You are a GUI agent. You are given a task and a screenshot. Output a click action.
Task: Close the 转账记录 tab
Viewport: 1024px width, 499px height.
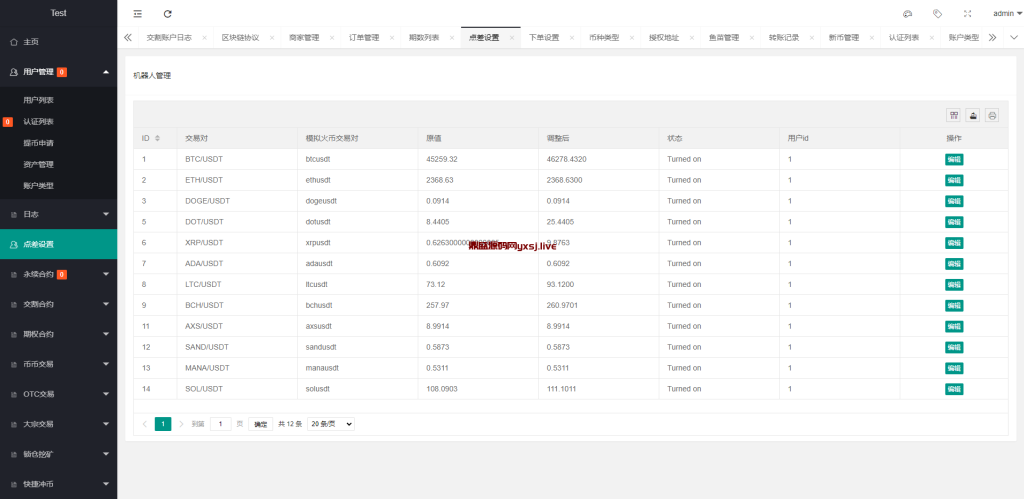(812, 38)
